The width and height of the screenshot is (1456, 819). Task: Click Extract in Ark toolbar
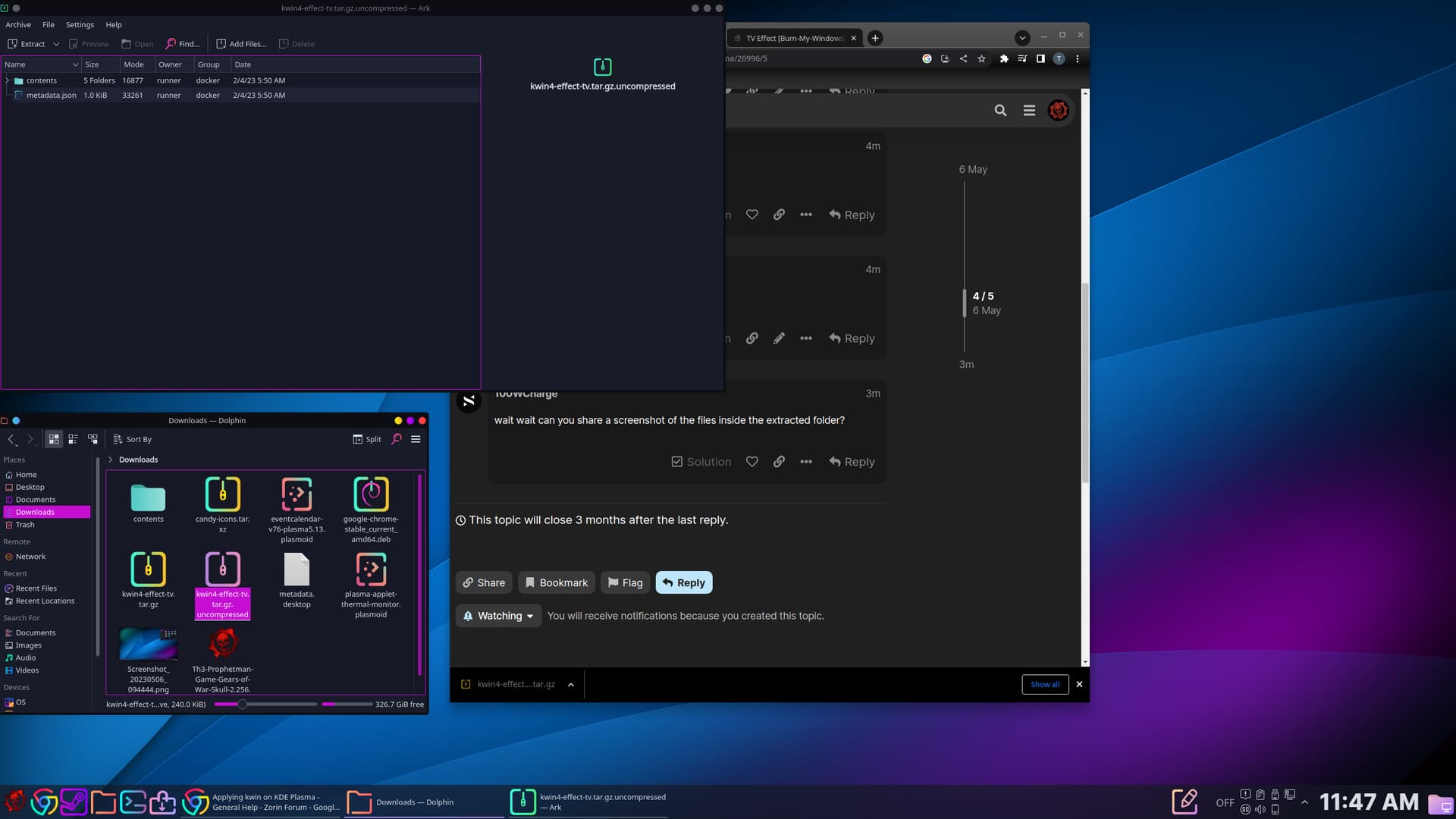tap(27, 44)
